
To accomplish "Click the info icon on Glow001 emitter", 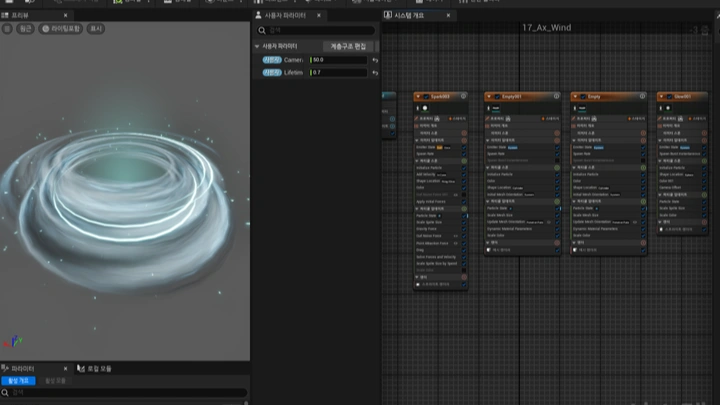I will point(702,96).
